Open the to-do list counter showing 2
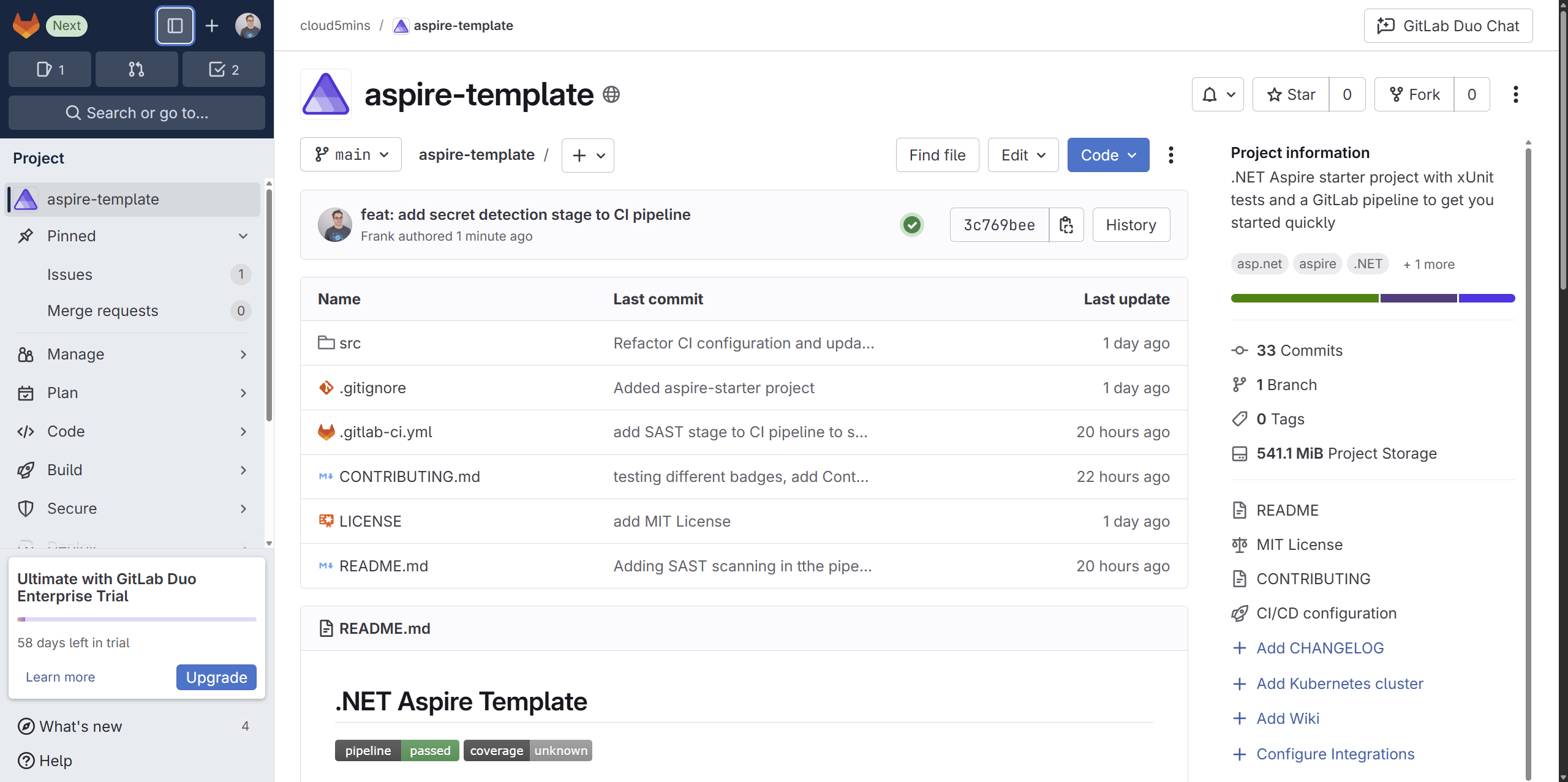1568x782 pixels. (224, 69)
